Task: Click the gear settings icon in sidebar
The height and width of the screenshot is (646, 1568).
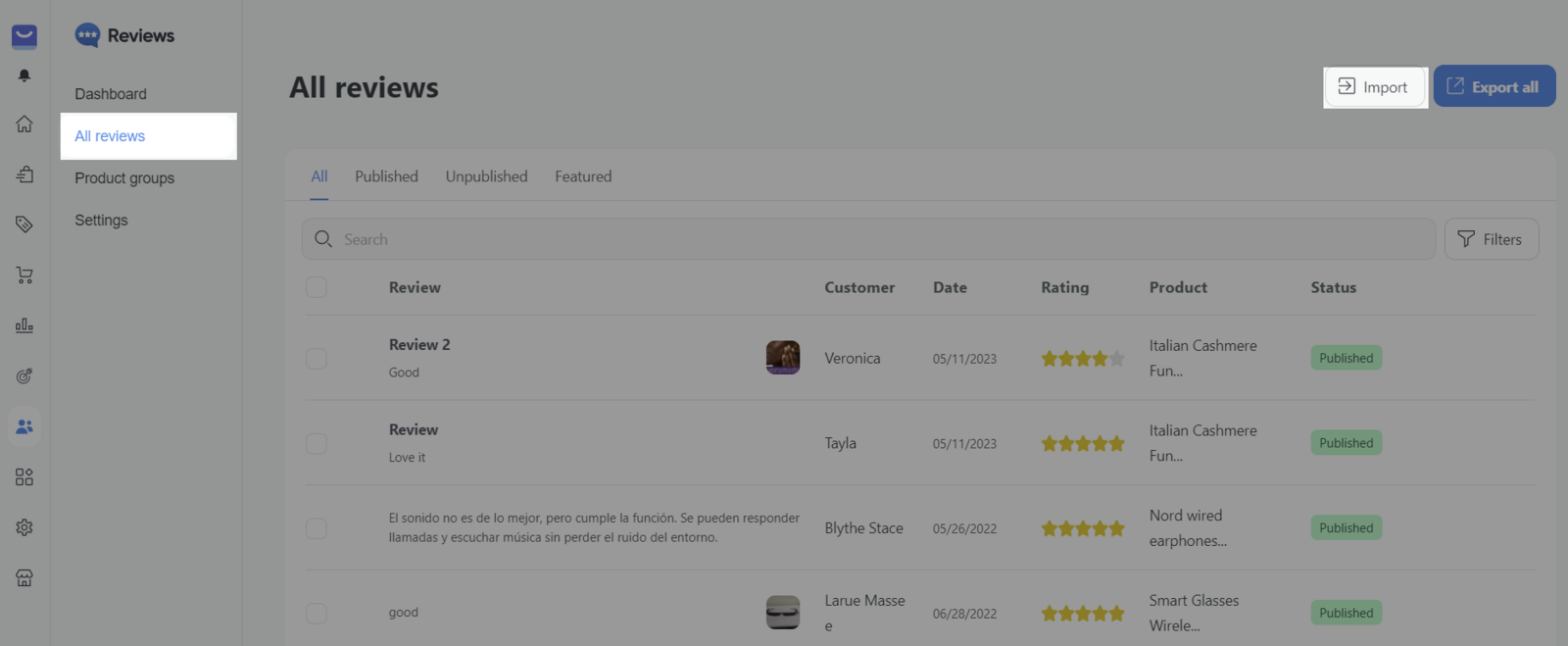Action: (24, 527)
